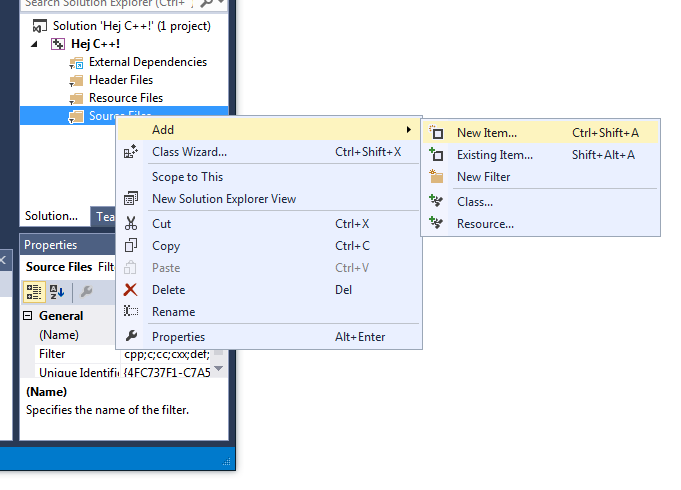The image size is (681, 490).
Task: Select the Header Files tree item
Action: [121, 80]
